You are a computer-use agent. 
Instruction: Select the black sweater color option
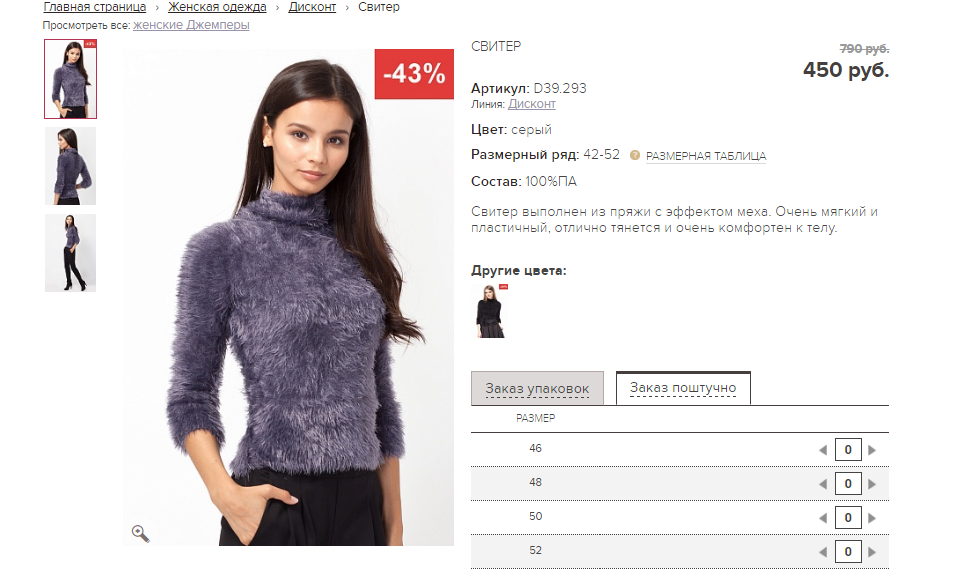(491, 311)
